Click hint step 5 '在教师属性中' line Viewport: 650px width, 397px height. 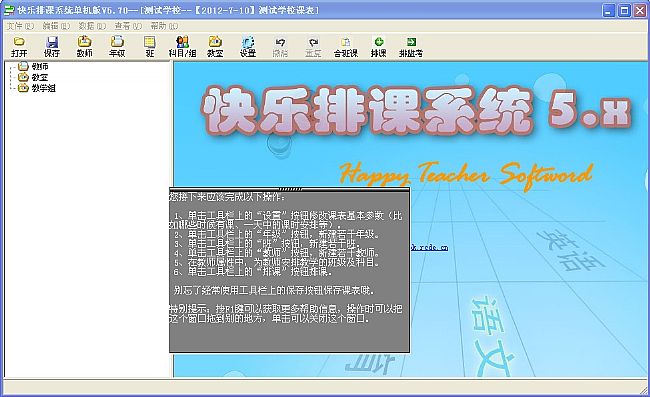click(276, 262)
